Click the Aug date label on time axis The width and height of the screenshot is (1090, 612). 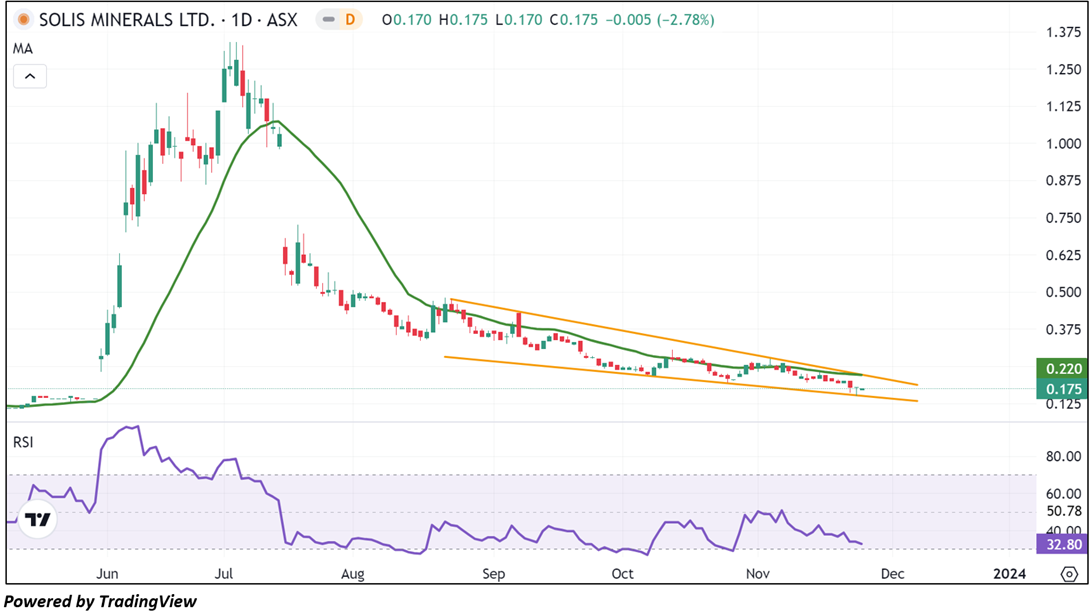click(352, 574)
